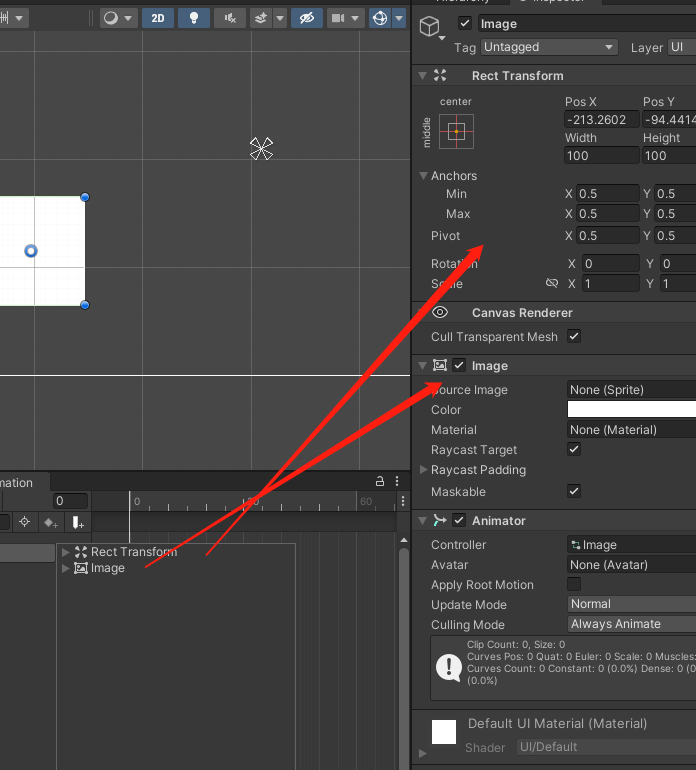The height and width of the screenshot is (770, 696).
Task: Click the Material None (Material) field
Action: (x=632, y=430)
